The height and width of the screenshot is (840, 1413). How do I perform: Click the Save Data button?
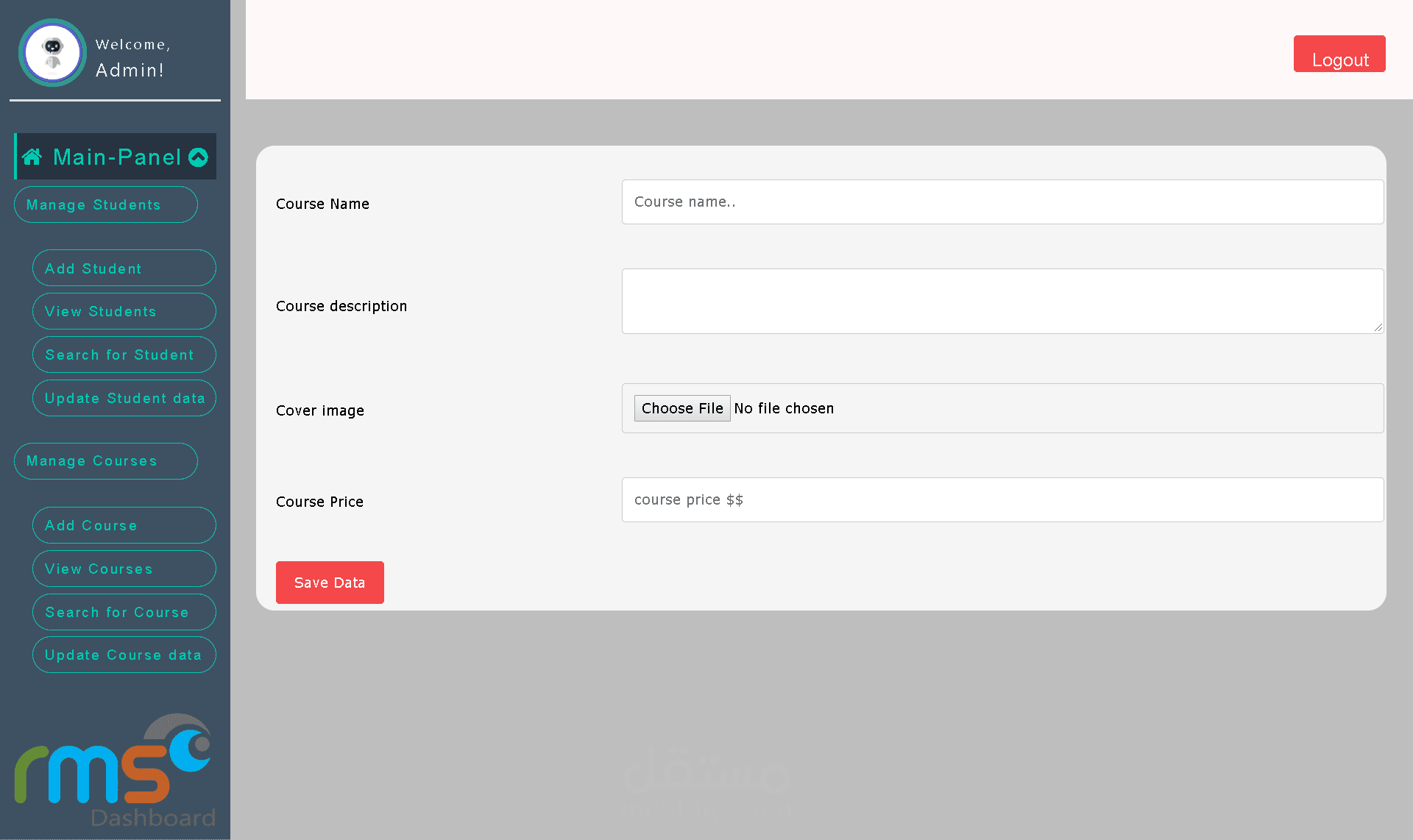click(330, 583)
